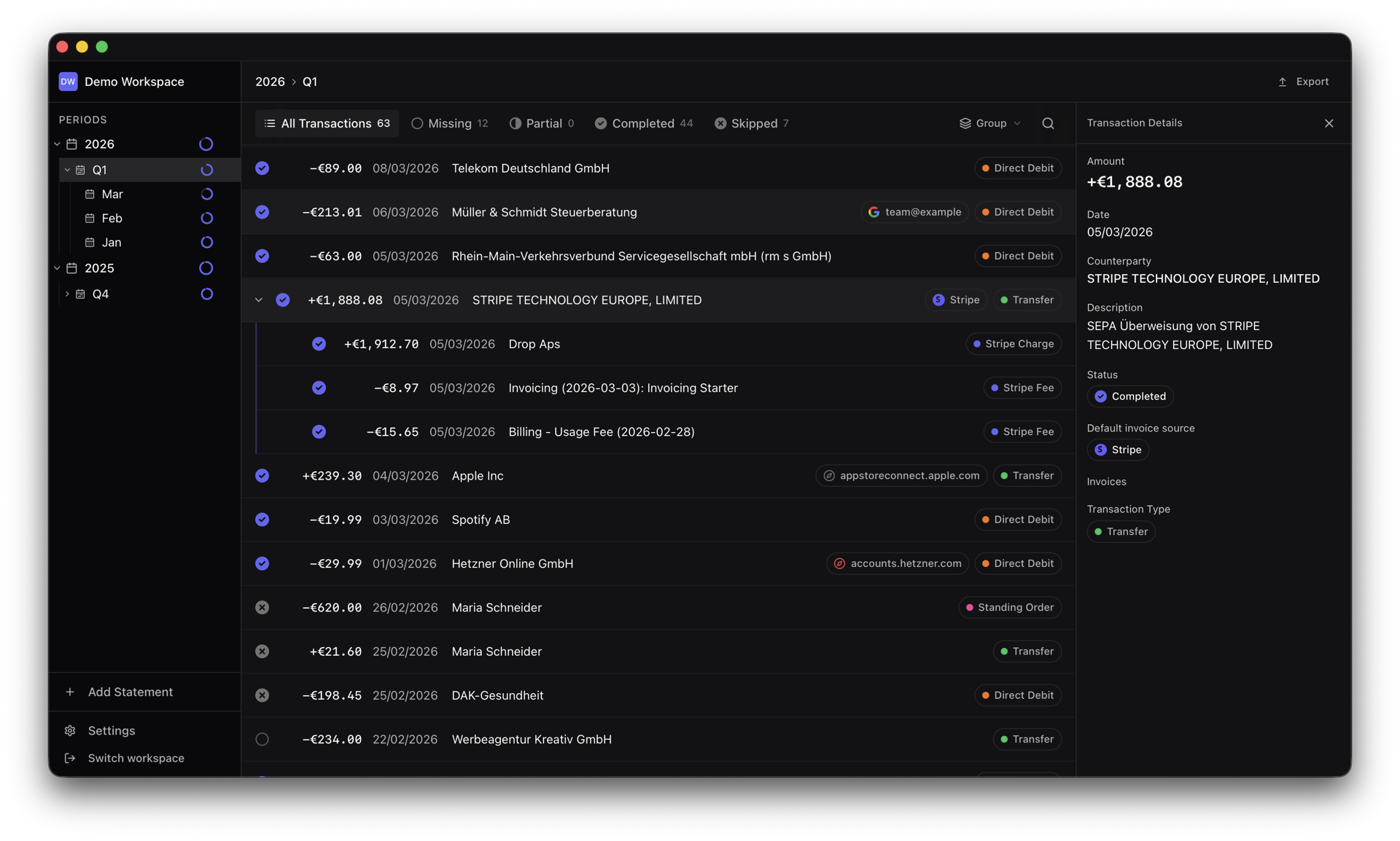Click the Q1 breadcrumb
Viewport: 1400px width, 841px height.
point(310,82)
